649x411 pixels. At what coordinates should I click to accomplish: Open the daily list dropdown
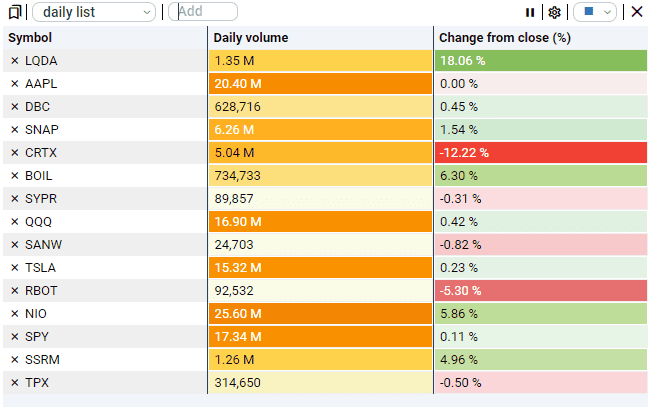coord(94,12)
